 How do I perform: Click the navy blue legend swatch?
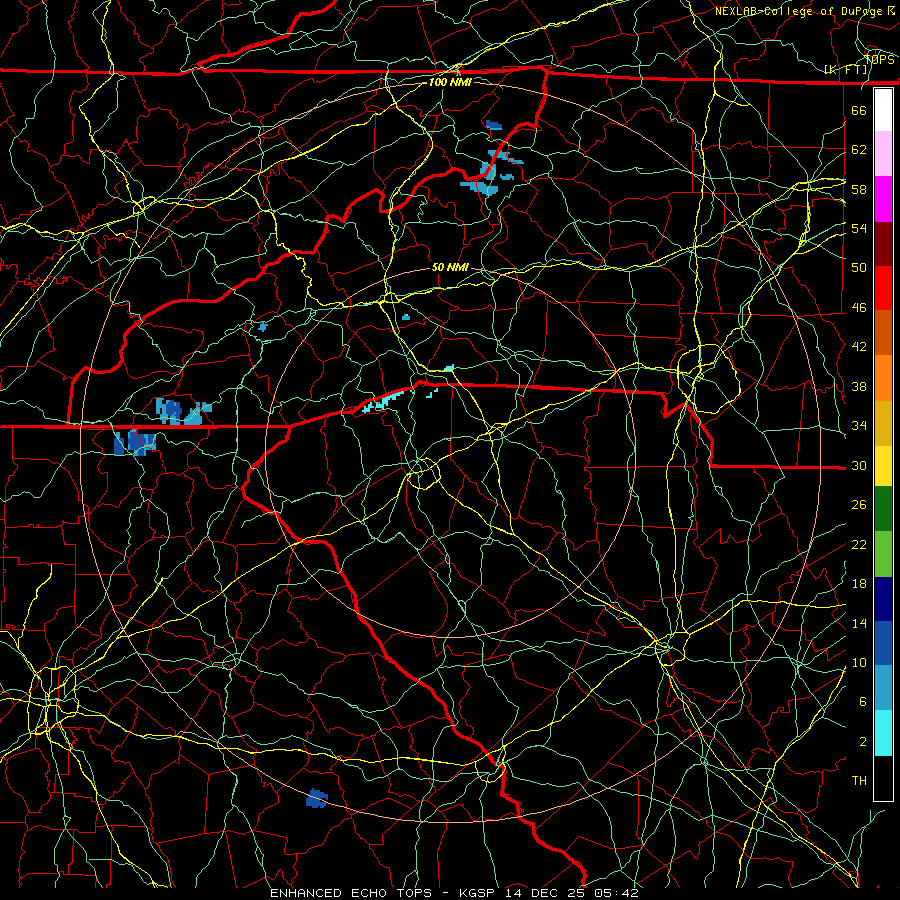[x=883, y=599]
